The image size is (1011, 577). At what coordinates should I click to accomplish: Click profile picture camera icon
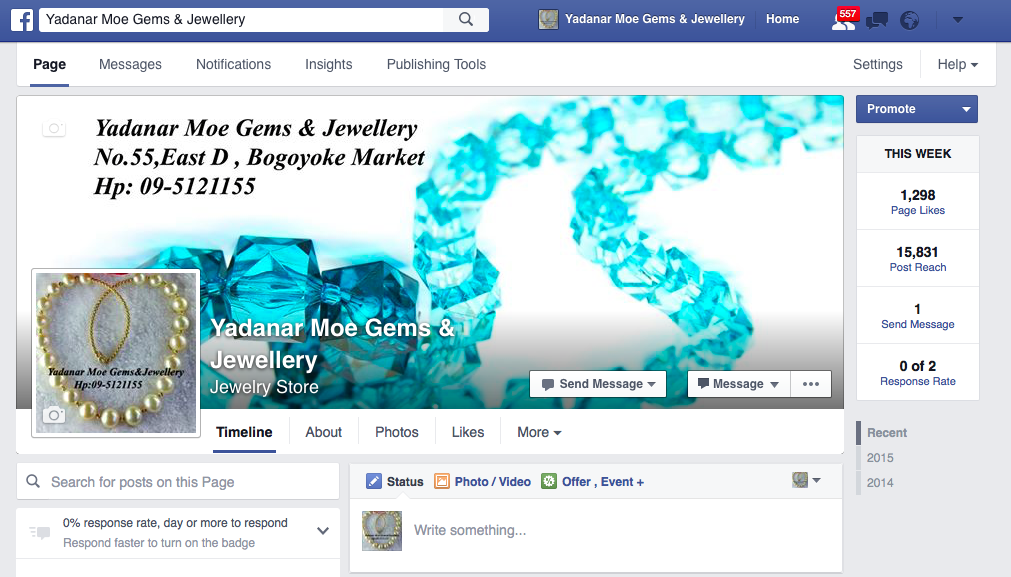point(54,415)
